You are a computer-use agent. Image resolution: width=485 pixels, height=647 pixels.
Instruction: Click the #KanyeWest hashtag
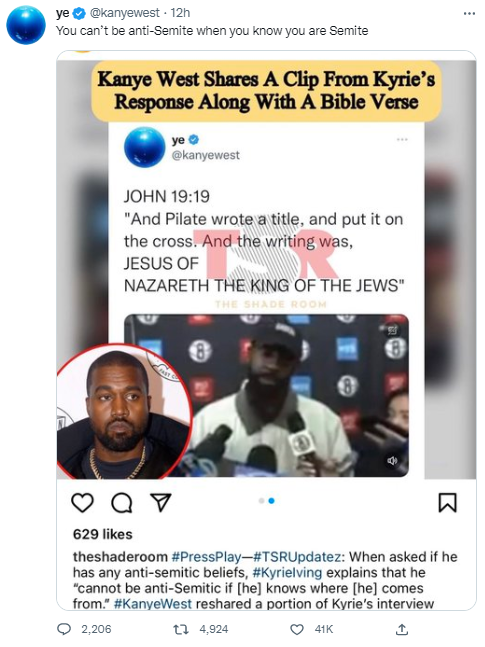point(153,604)
